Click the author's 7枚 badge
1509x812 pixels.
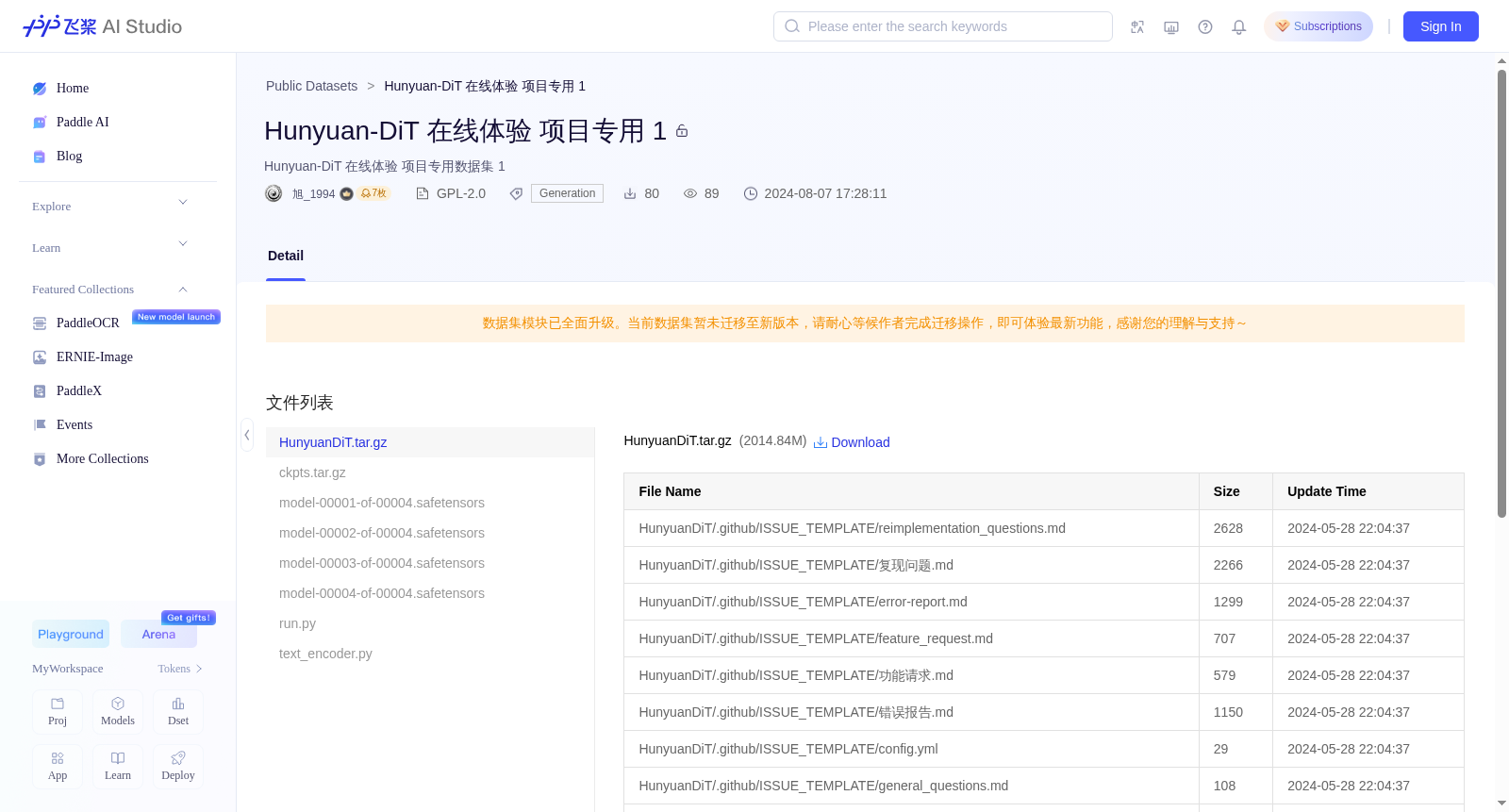[373, 193]
